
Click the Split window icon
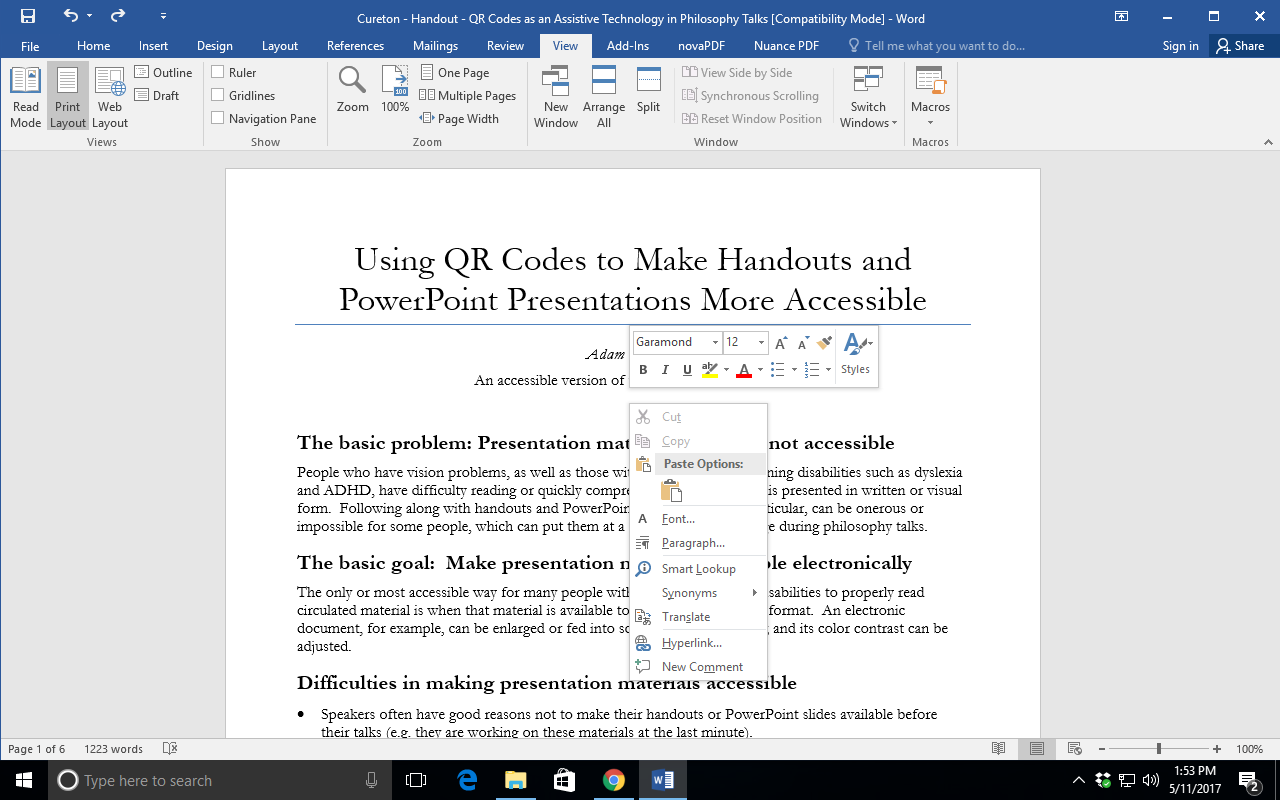(x=648, y=90)
